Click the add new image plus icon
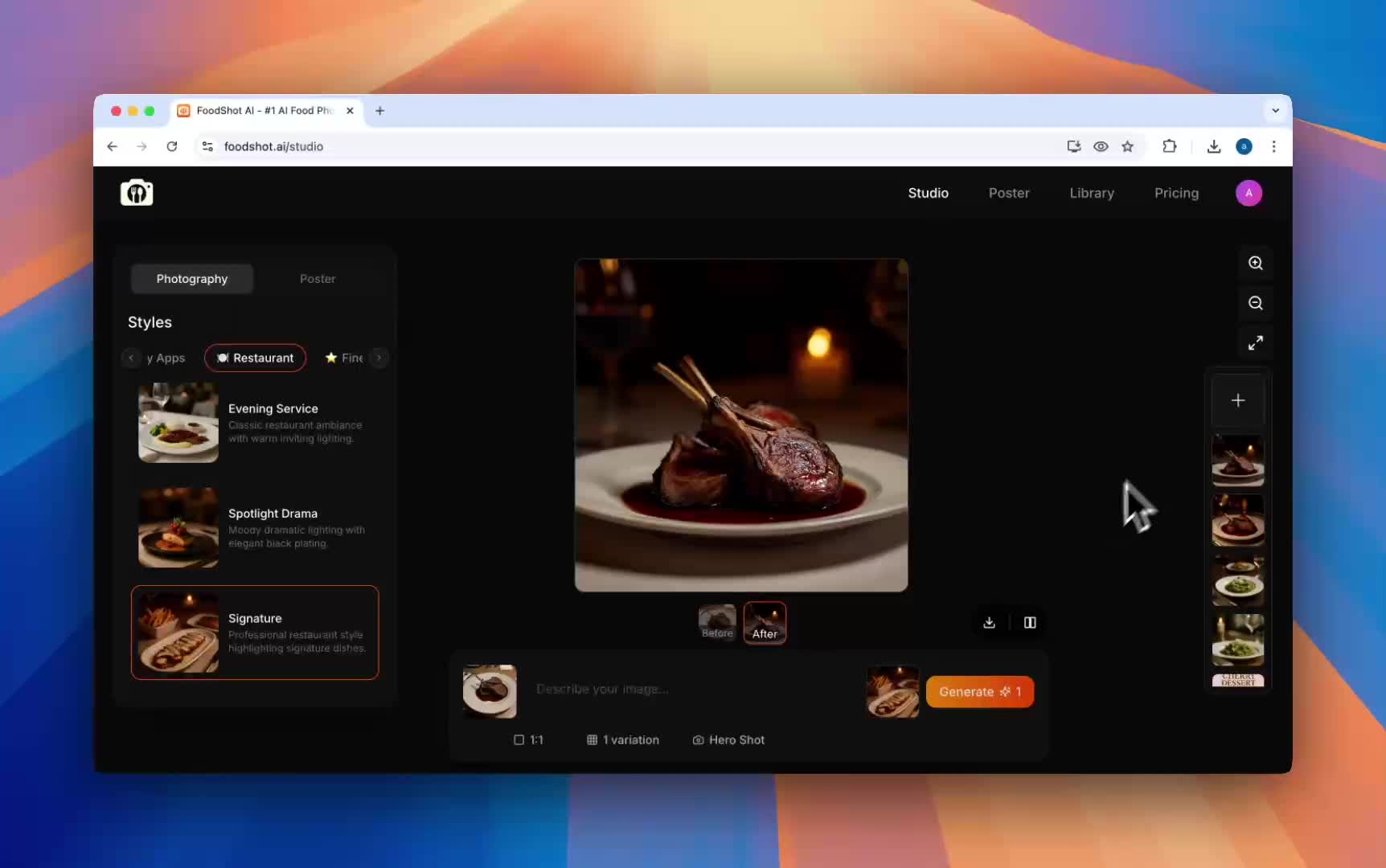 tap(1238, 399)
